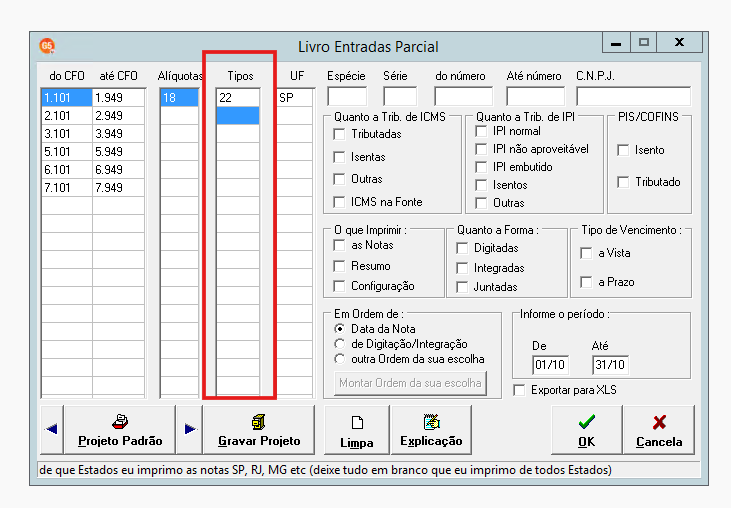Select the 2.949 até CFO cell
The height and width of the screenshot is (508, 731).
click(118, 116)
